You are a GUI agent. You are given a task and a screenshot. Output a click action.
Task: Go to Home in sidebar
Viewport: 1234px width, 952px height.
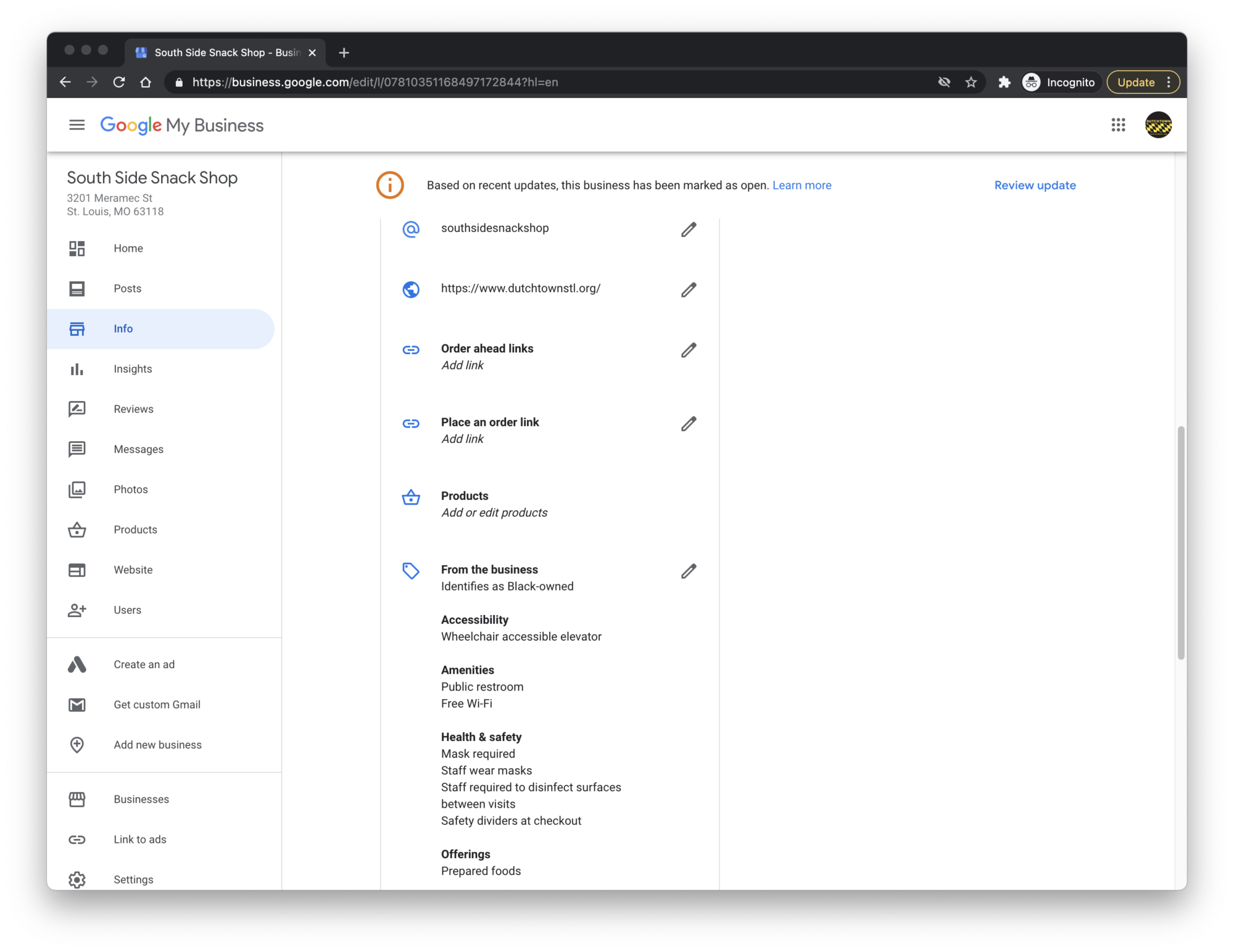(x=160, y=248)
